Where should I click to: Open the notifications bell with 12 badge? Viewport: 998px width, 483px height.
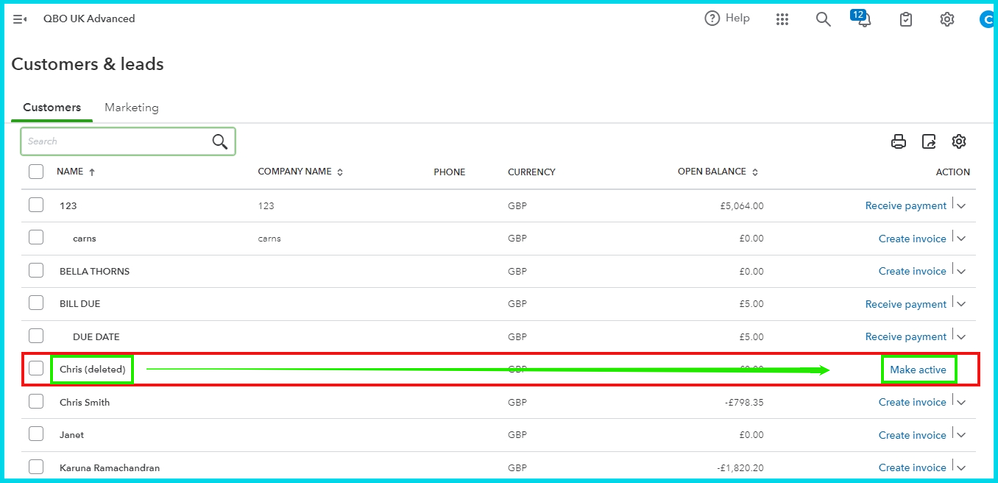tap(862, 19)
